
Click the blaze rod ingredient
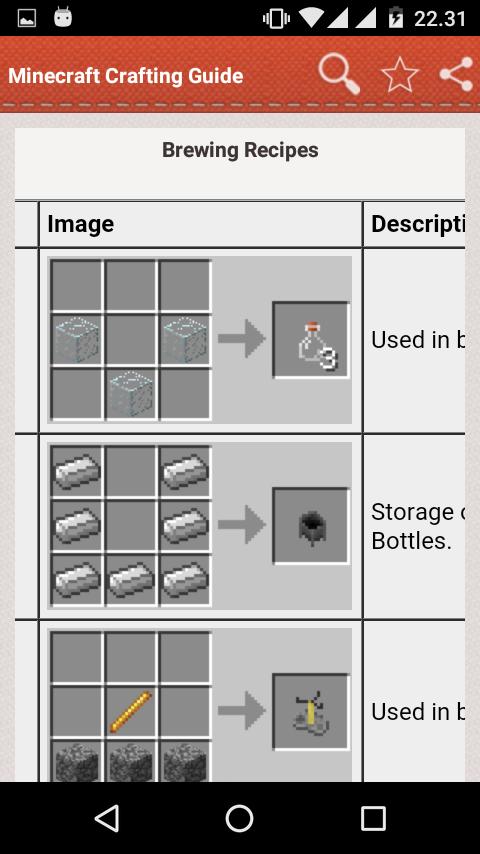(x=131, y=712)
